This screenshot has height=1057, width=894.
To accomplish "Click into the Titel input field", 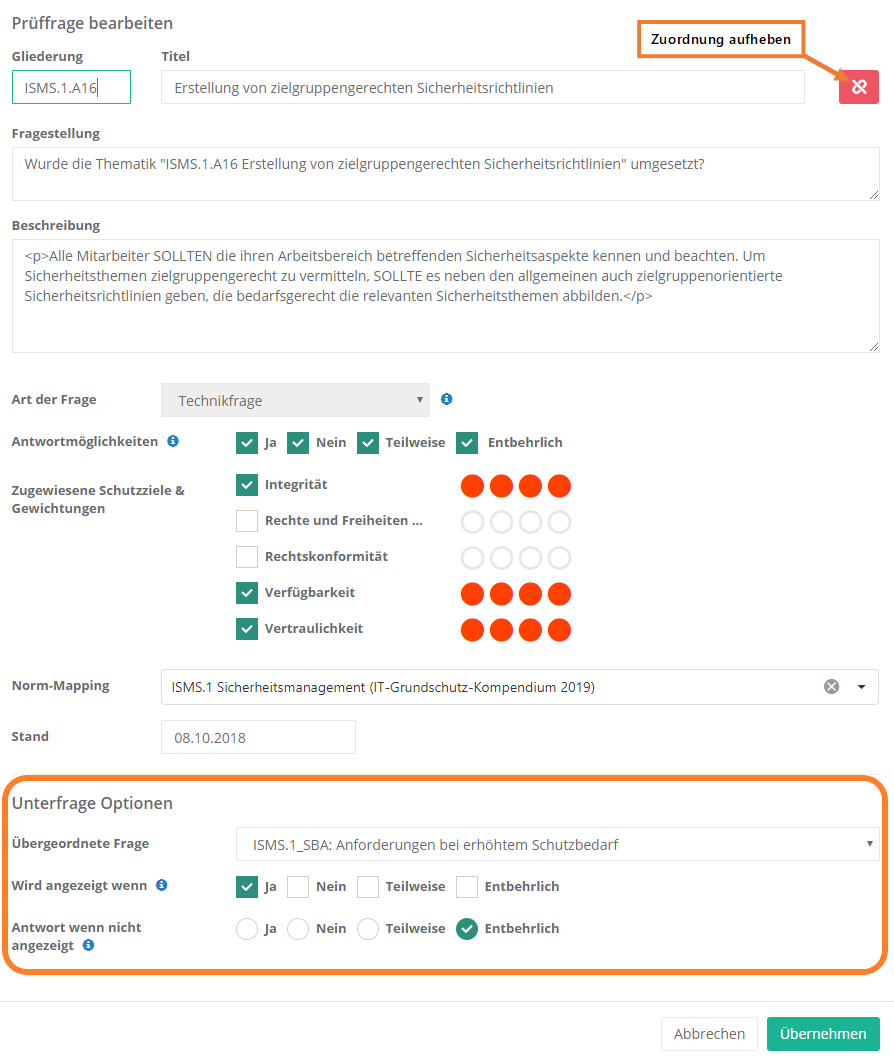I will click(482, 88).
